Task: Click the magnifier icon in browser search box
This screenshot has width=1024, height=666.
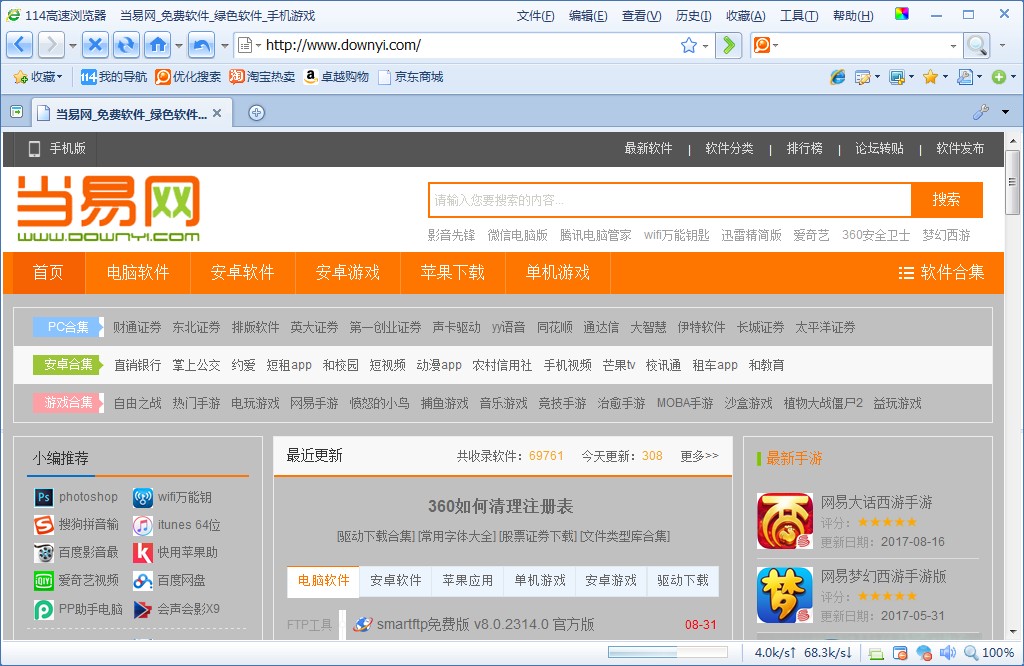Action: point(975,45)
